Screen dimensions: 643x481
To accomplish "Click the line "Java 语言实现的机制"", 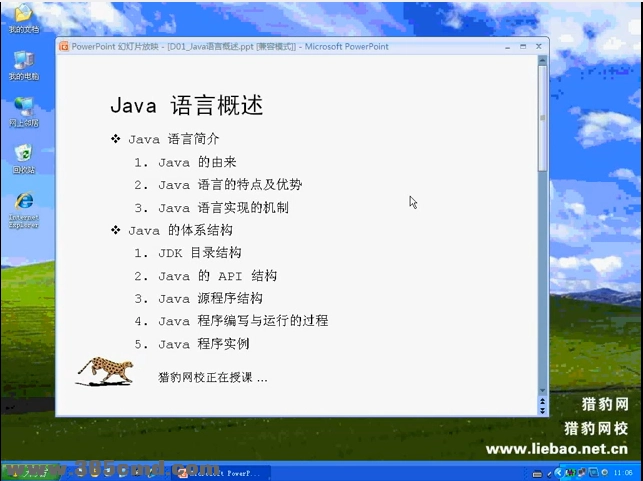I will pos(223,207).
